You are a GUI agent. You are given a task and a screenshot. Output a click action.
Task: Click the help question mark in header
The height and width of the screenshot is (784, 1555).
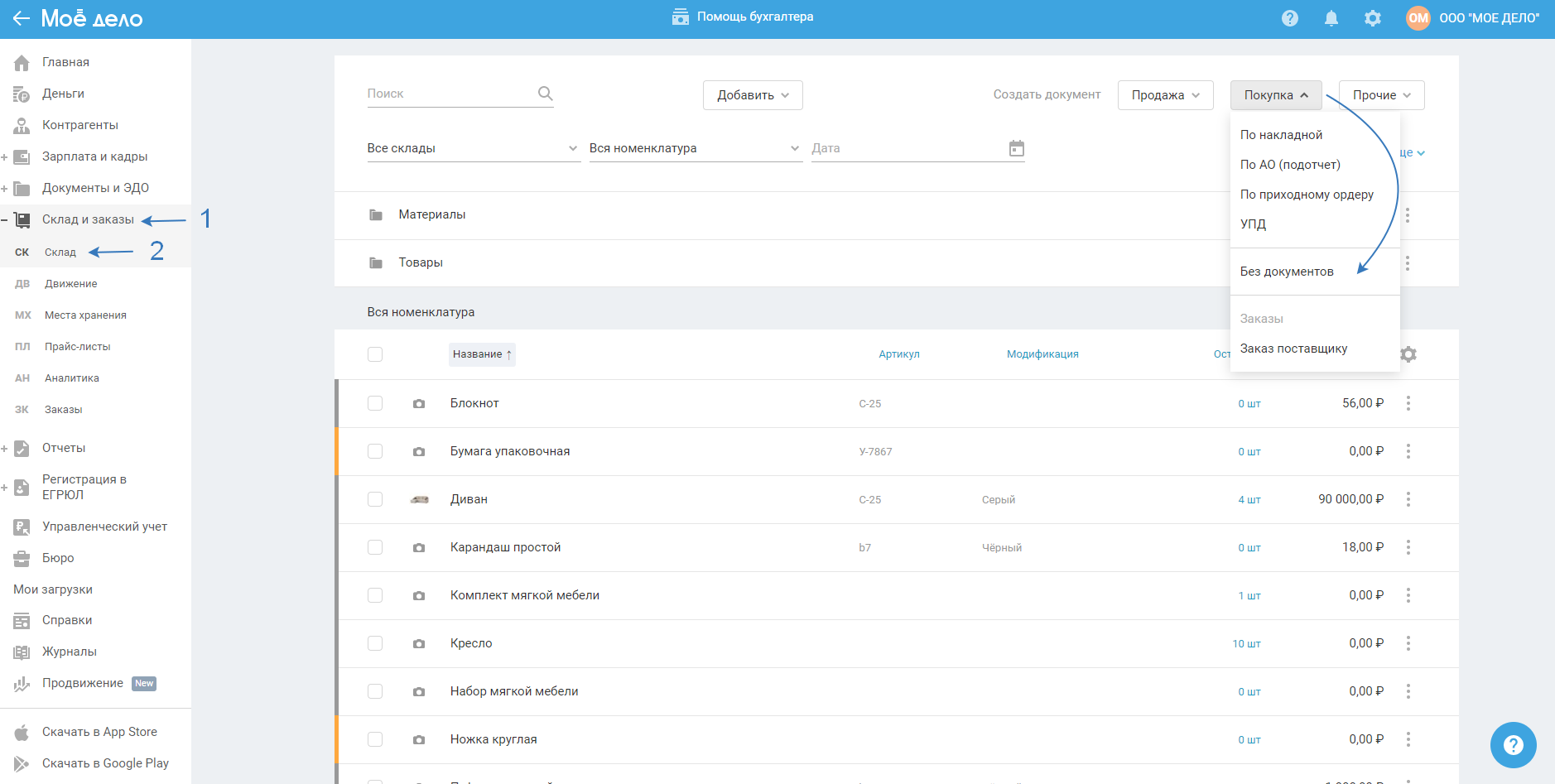click(x=1289, y=18)
